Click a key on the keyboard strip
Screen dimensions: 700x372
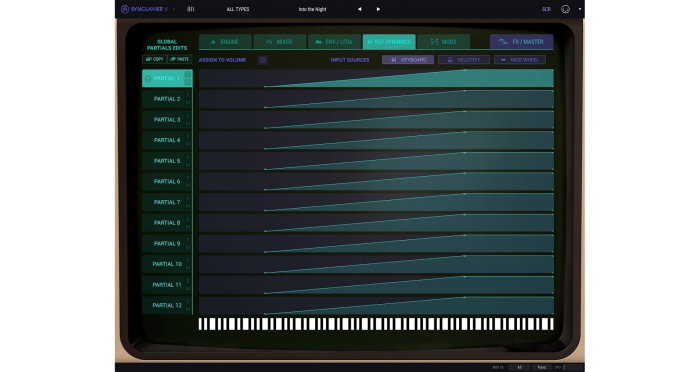tap(376, 324)
